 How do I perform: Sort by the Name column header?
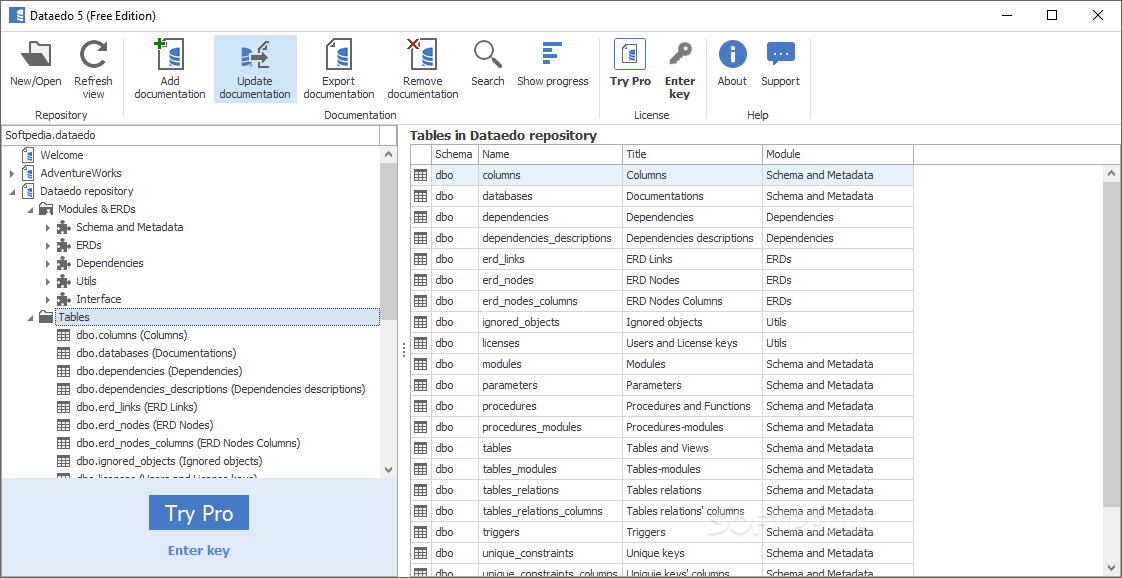(550, 155)
